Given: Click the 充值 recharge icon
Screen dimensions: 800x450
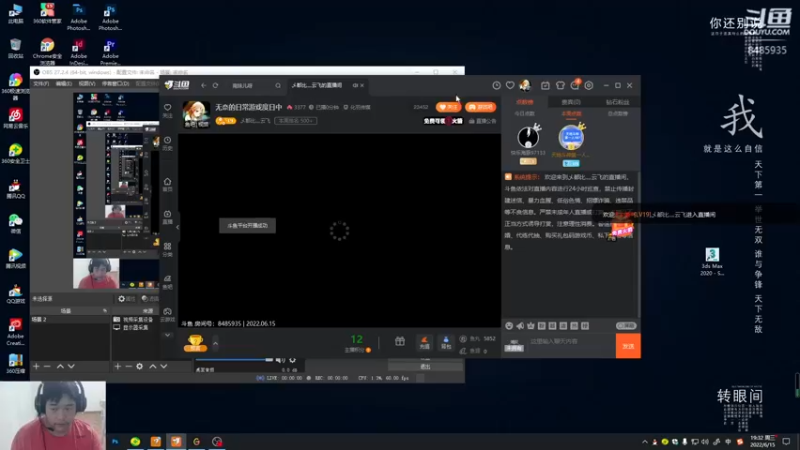Looking at the screenshot, I should pyautogui.click(x=424, y=343).
